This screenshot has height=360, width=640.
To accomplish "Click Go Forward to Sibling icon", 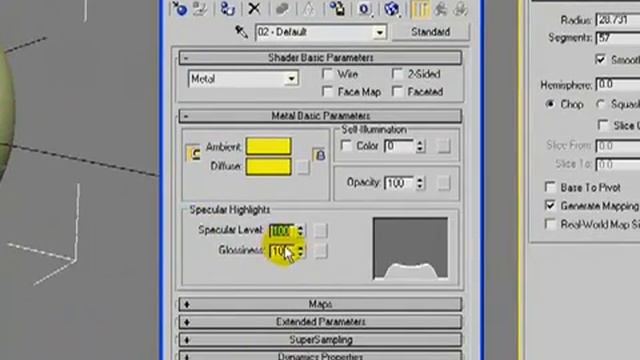I will click(x=460, y=9).
